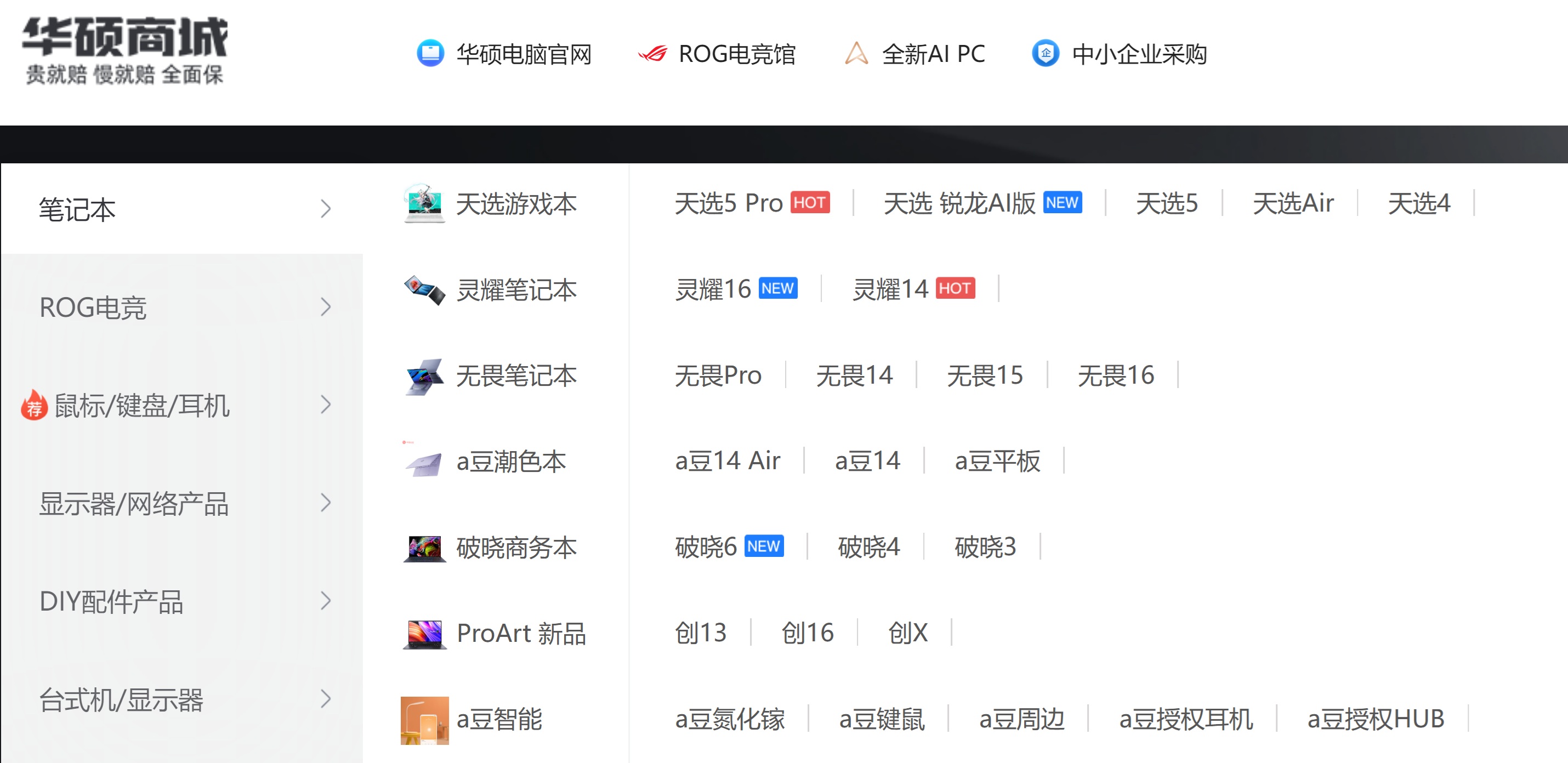Click the 破晓商务本 laptop thumbnail icon
The height and width of the screenshot is (763, 1568).
click(424, 548)
